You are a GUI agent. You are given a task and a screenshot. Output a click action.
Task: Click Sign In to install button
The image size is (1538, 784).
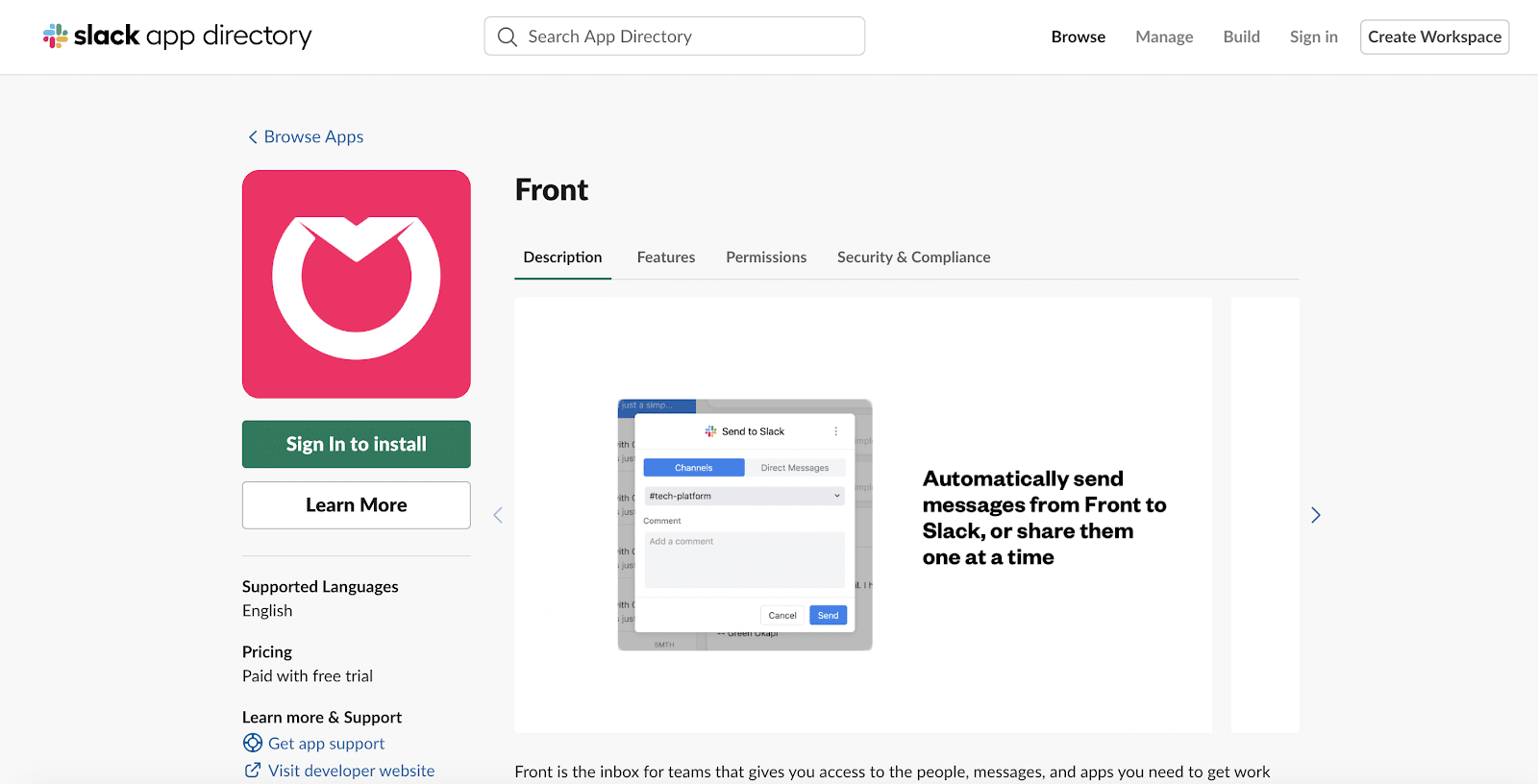coord(357,444)
